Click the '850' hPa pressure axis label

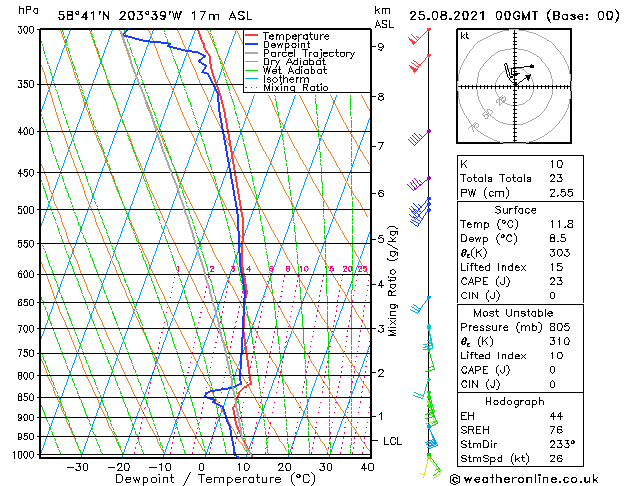point(28,397)
